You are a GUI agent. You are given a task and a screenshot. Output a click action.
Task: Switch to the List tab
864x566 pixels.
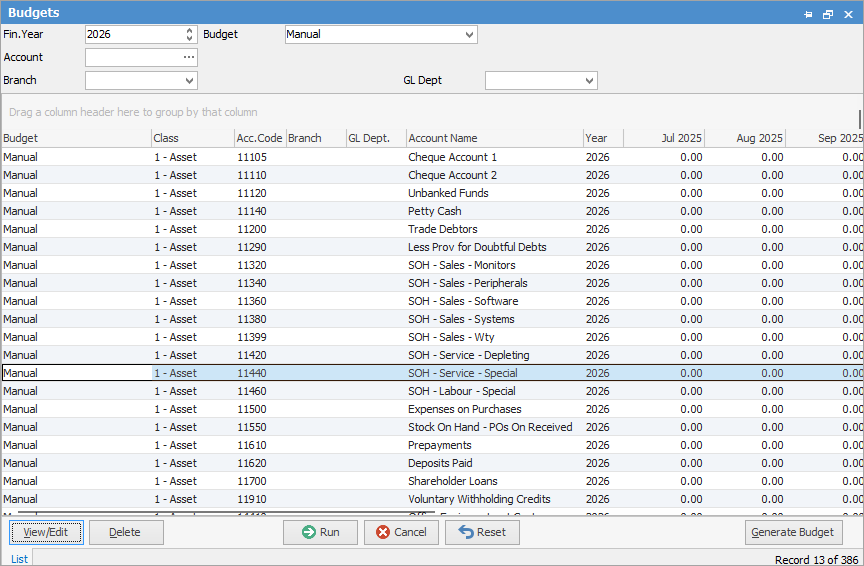click(x=19, y=559)
